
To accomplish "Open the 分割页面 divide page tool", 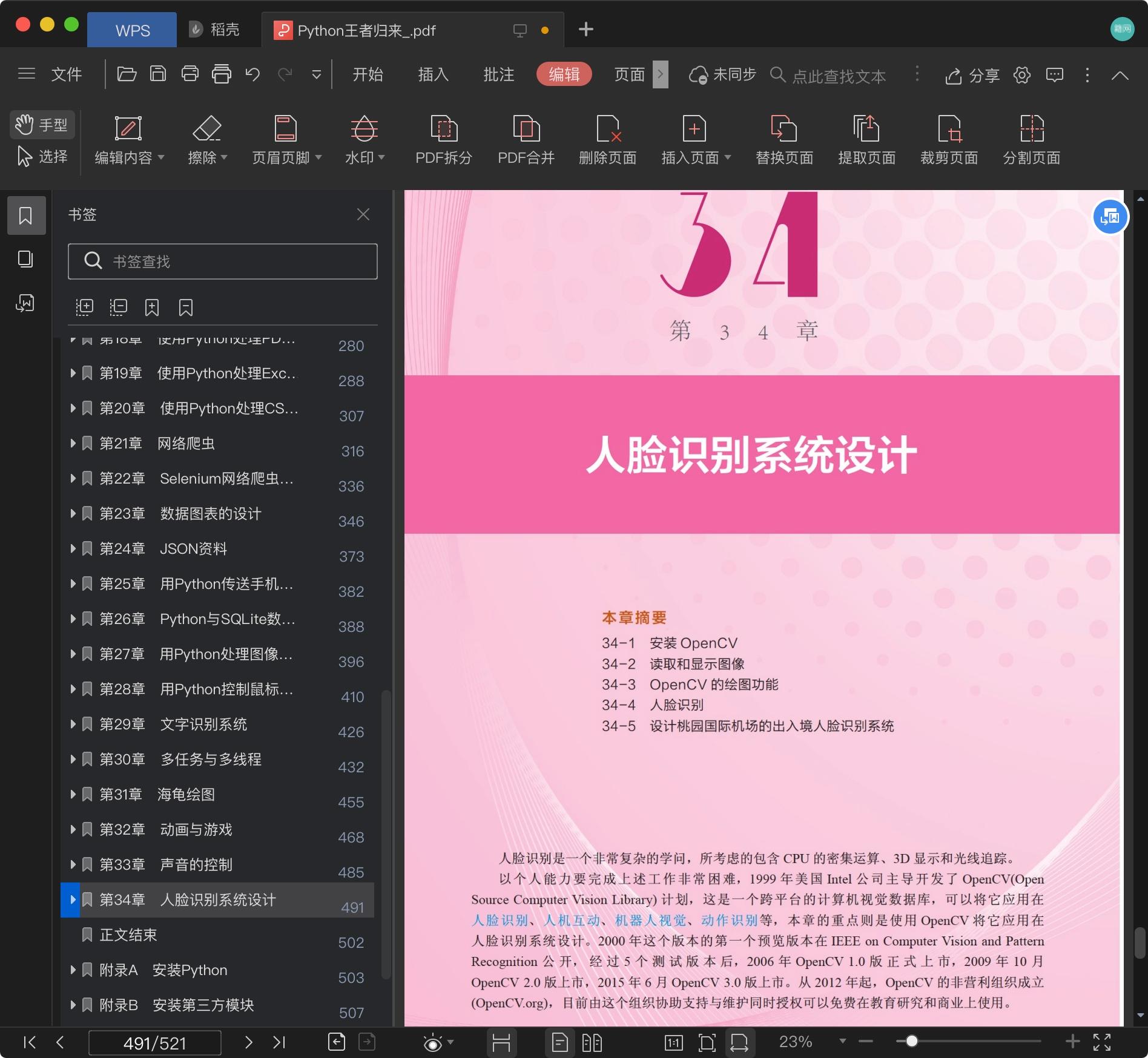I will click(1031, 140).
